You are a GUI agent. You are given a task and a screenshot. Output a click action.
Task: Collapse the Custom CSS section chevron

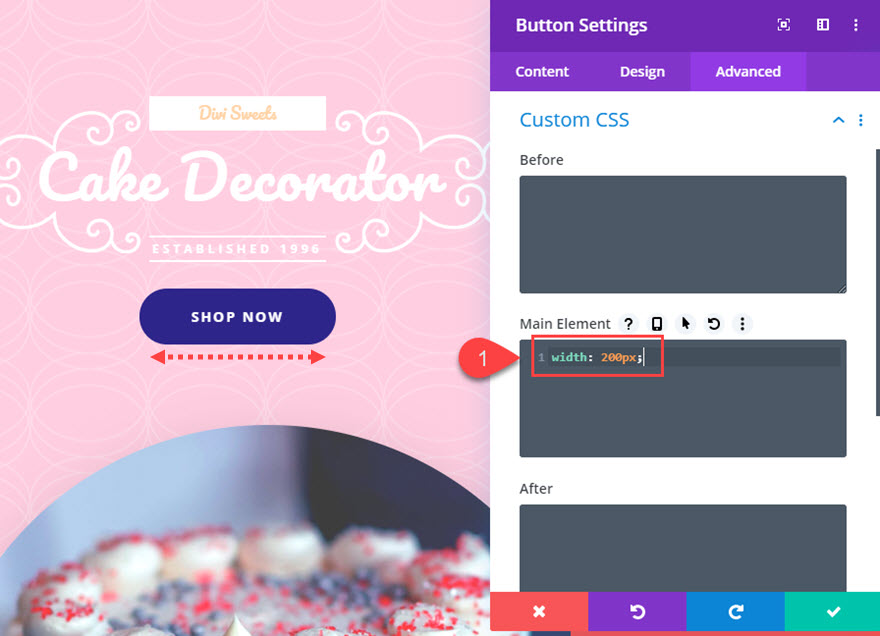point(838,120)
